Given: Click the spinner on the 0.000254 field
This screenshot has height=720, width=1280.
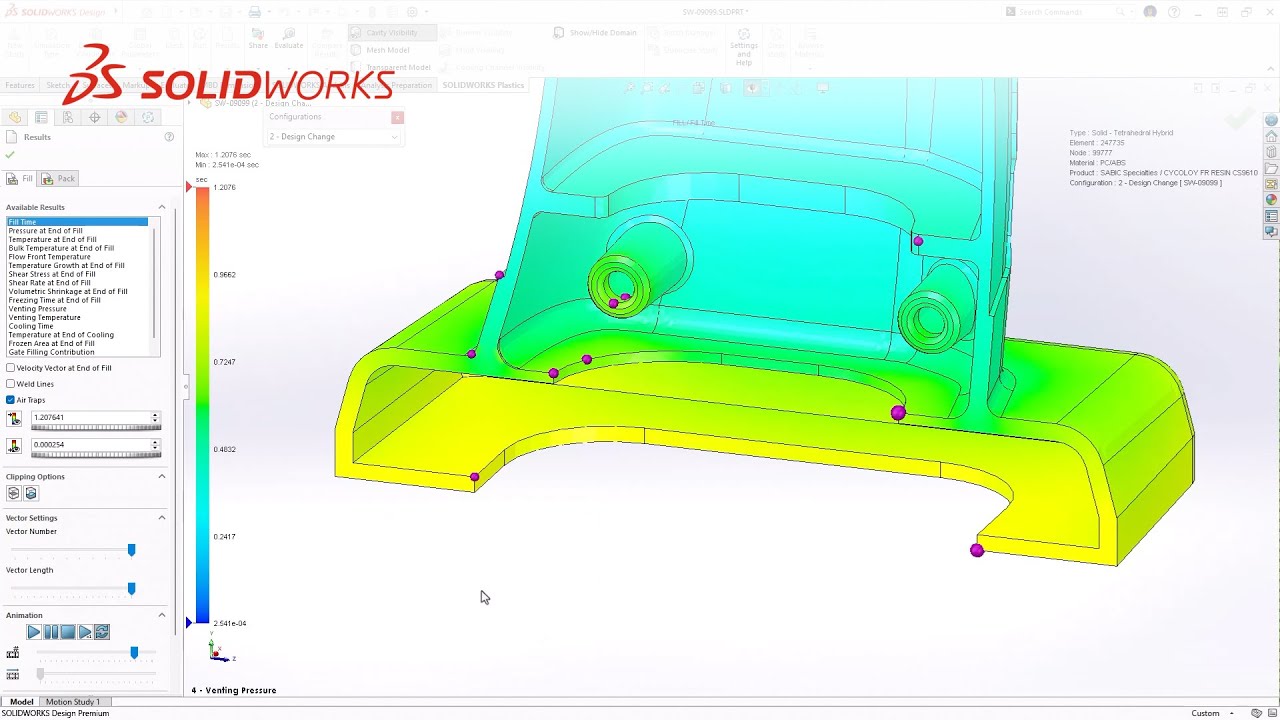Looking at the screenshot, I should 155,445.
